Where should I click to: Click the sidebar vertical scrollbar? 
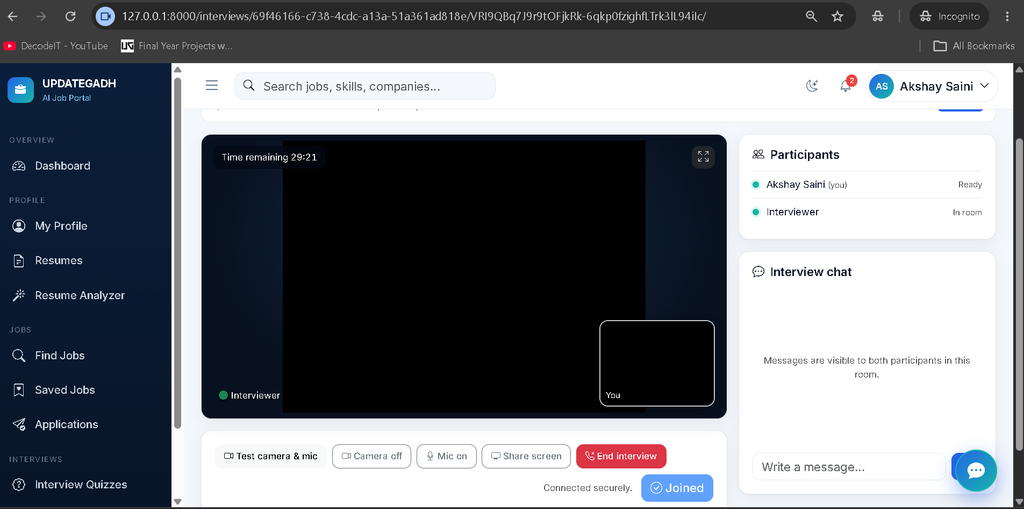(x=177, y=254)
